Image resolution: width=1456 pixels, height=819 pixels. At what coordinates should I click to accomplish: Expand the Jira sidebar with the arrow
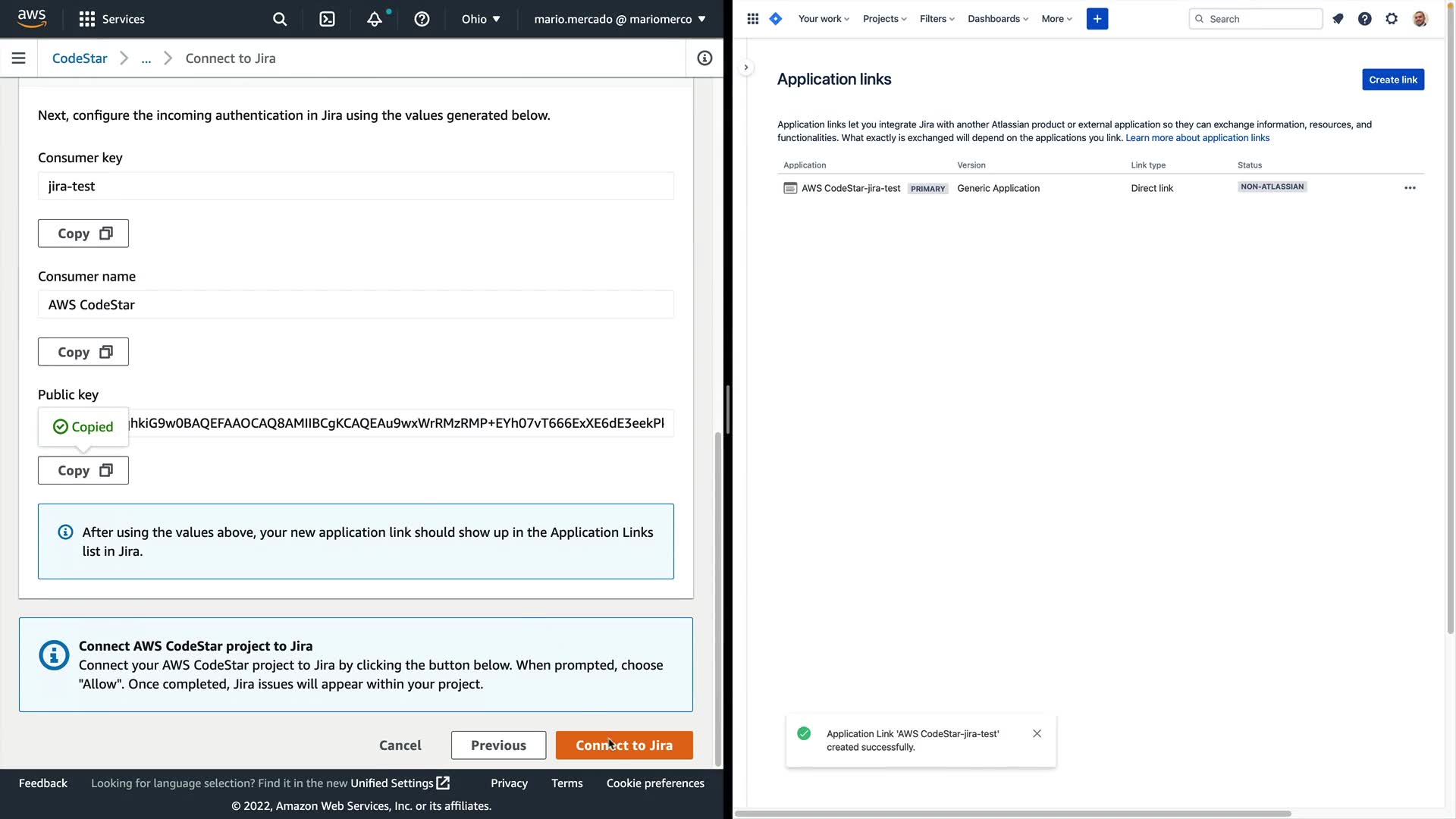[746, 67]
